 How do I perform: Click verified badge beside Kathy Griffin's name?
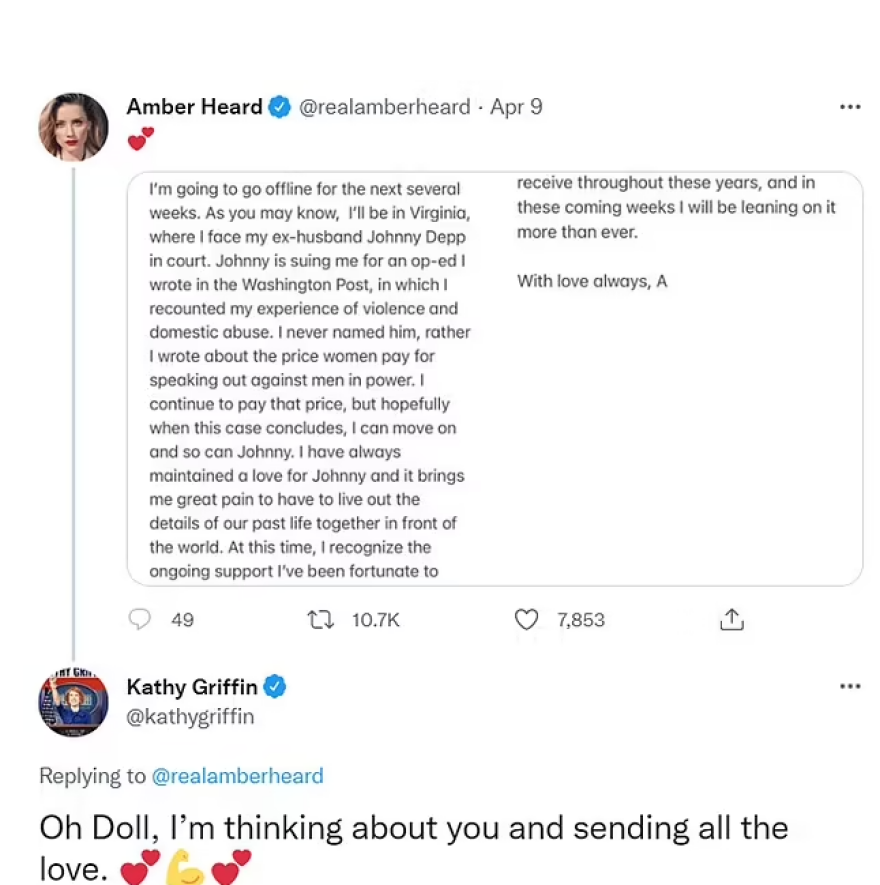276,686
